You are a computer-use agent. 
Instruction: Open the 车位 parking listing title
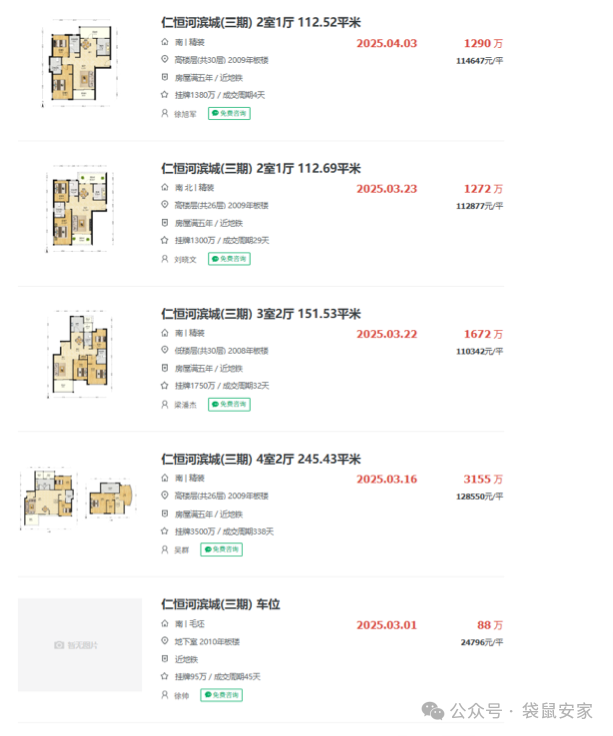pos(220,604)
